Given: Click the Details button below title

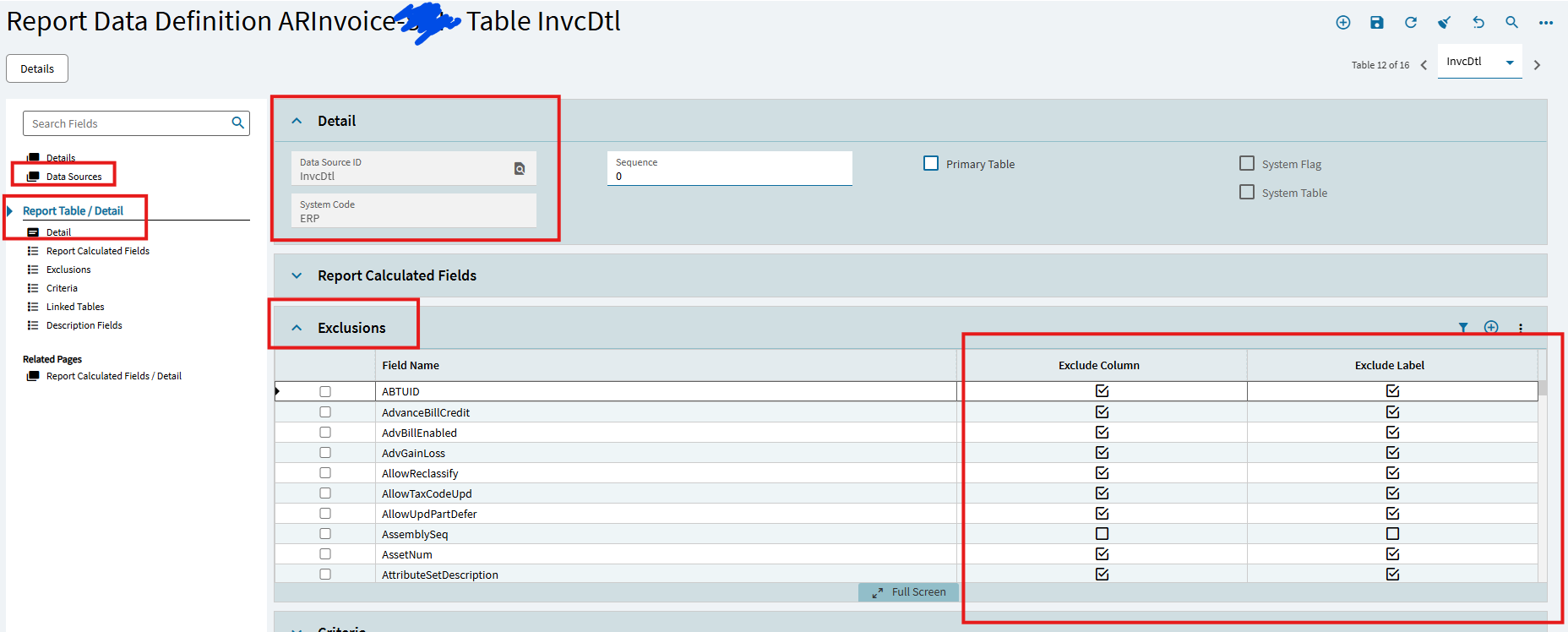Looking at the screenshot, I should coord(37,68).
